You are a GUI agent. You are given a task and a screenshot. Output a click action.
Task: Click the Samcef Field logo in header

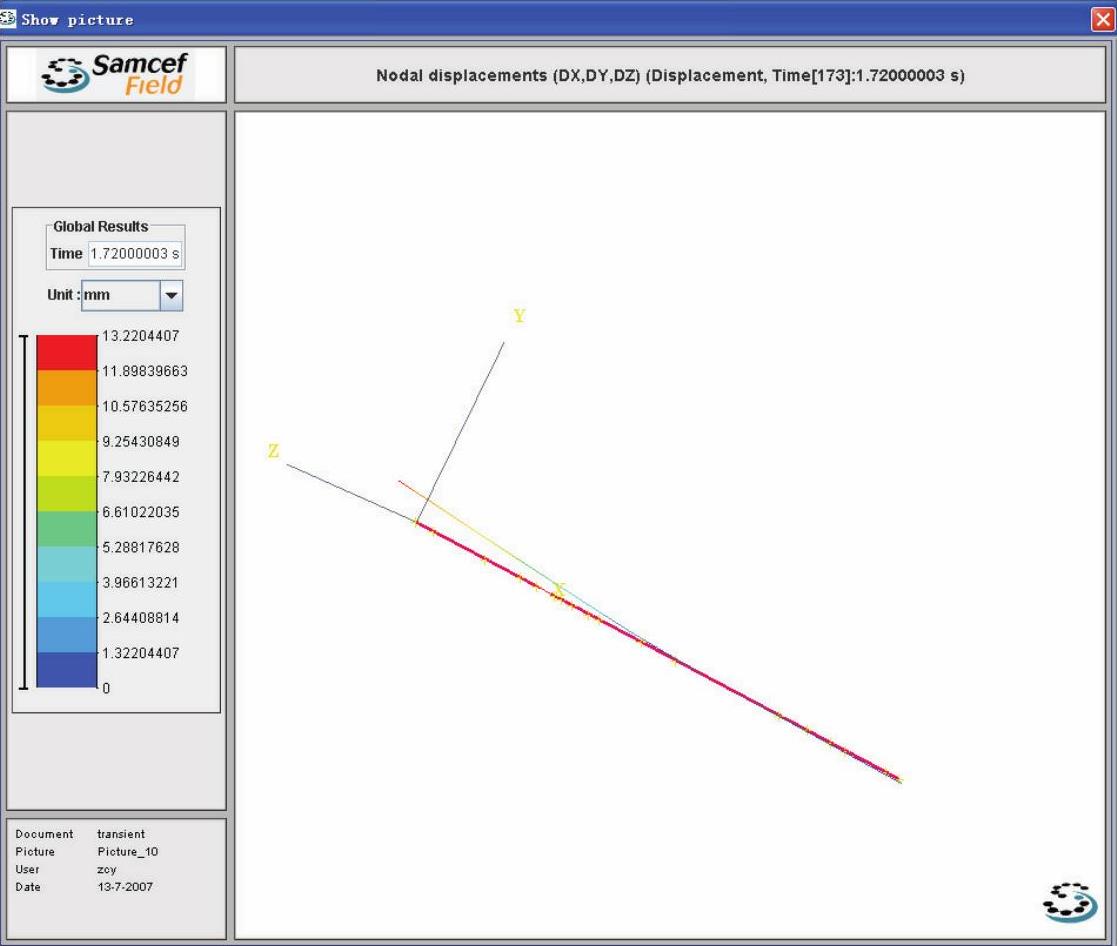click(x=116, y=74)
